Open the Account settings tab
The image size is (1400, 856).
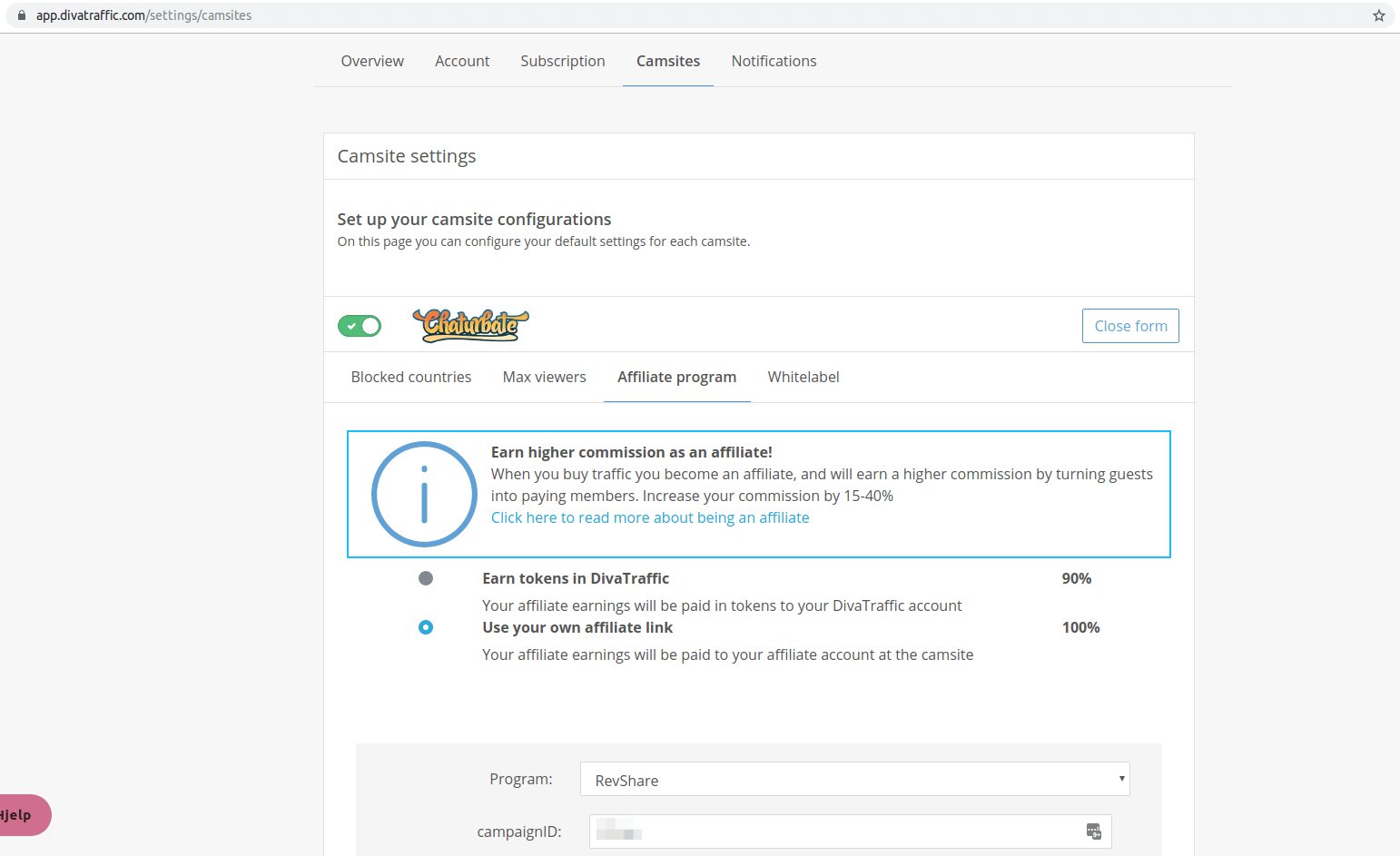[x=462, y=61]
